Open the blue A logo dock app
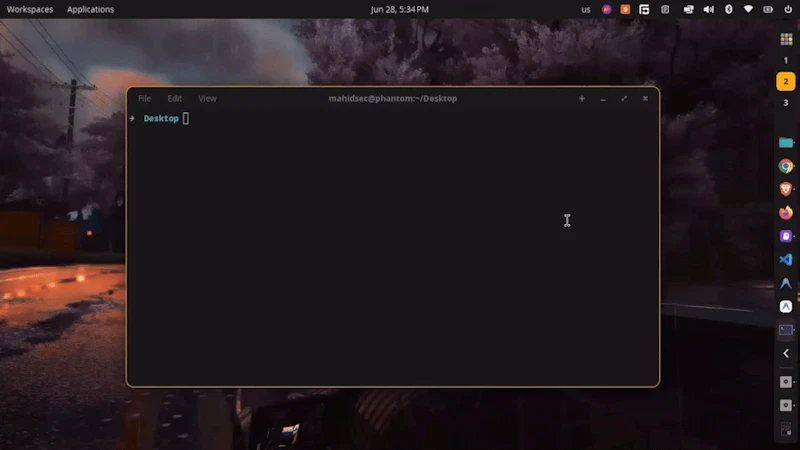The height and width of the screenshot is (450, 800). coord(786,283)
